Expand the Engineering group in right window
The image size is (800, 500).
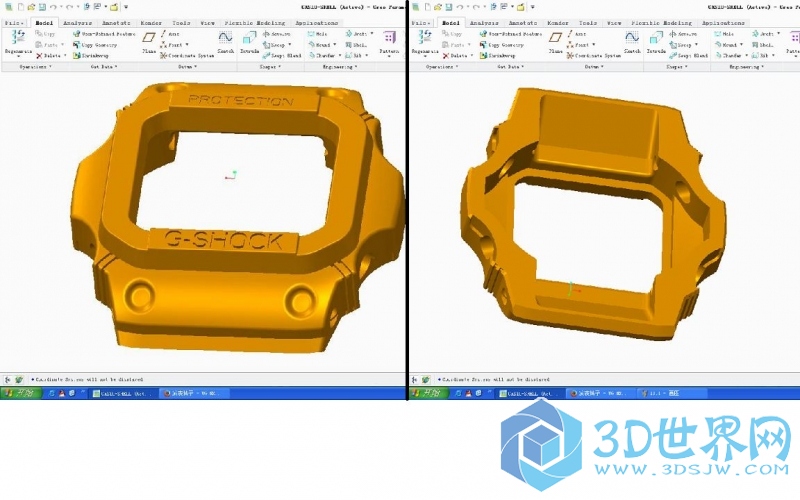[x=746, y=67]
